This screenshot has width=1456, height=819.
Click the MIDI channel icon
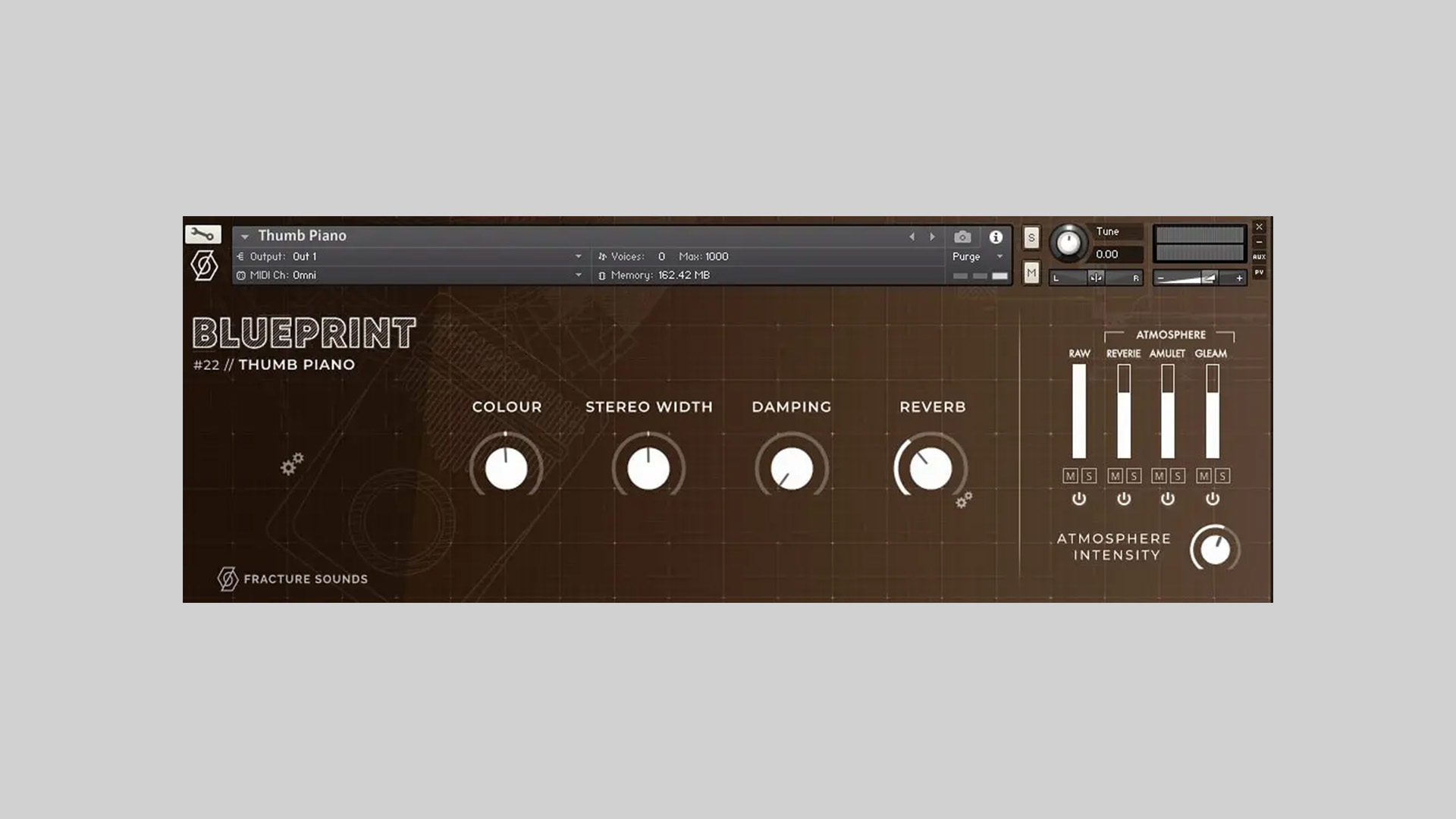pyautogui.click(x=241, y=275)
